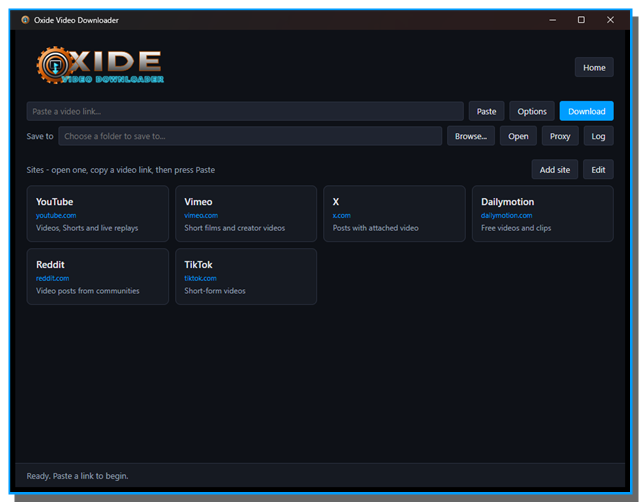Click 'Free videos and clips' text

(x=516, y=228)
